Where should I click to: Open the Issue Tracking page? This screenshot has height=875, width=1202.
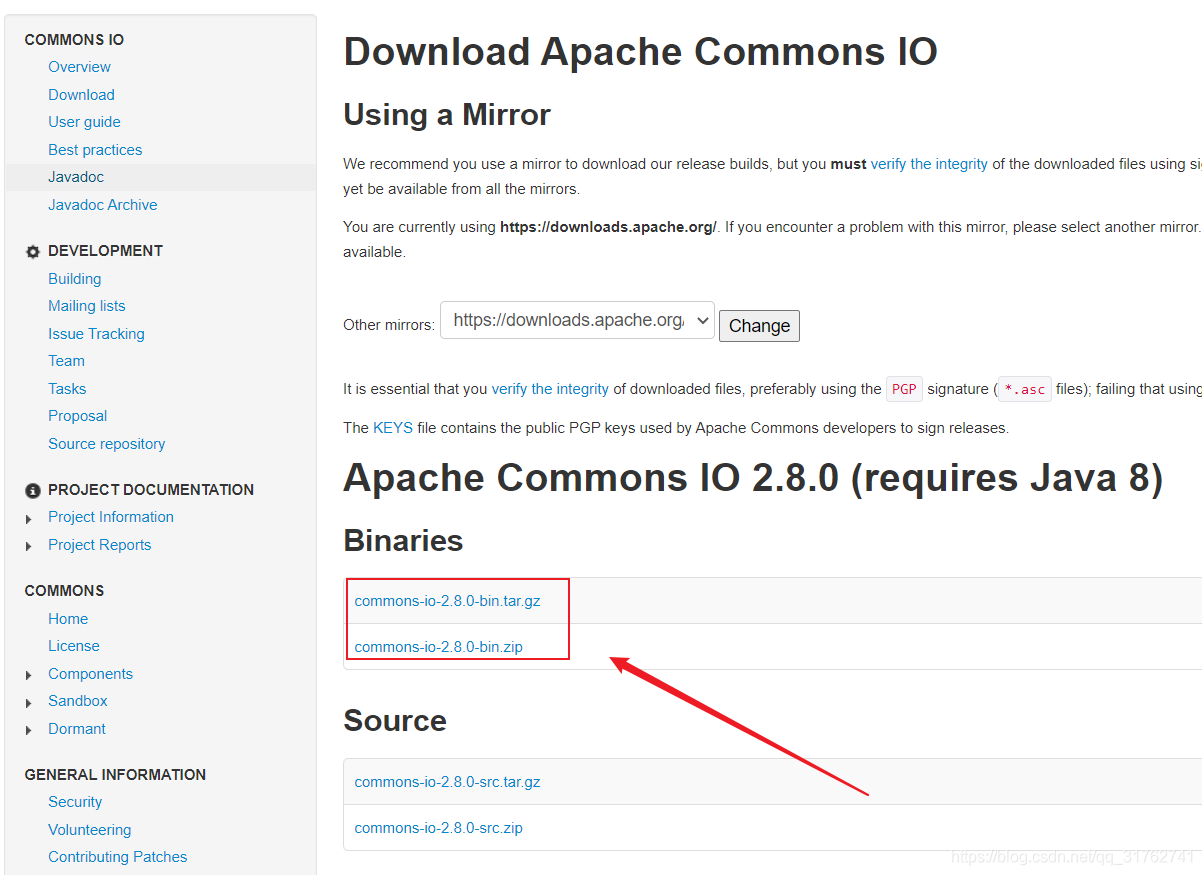coord(96,334)
